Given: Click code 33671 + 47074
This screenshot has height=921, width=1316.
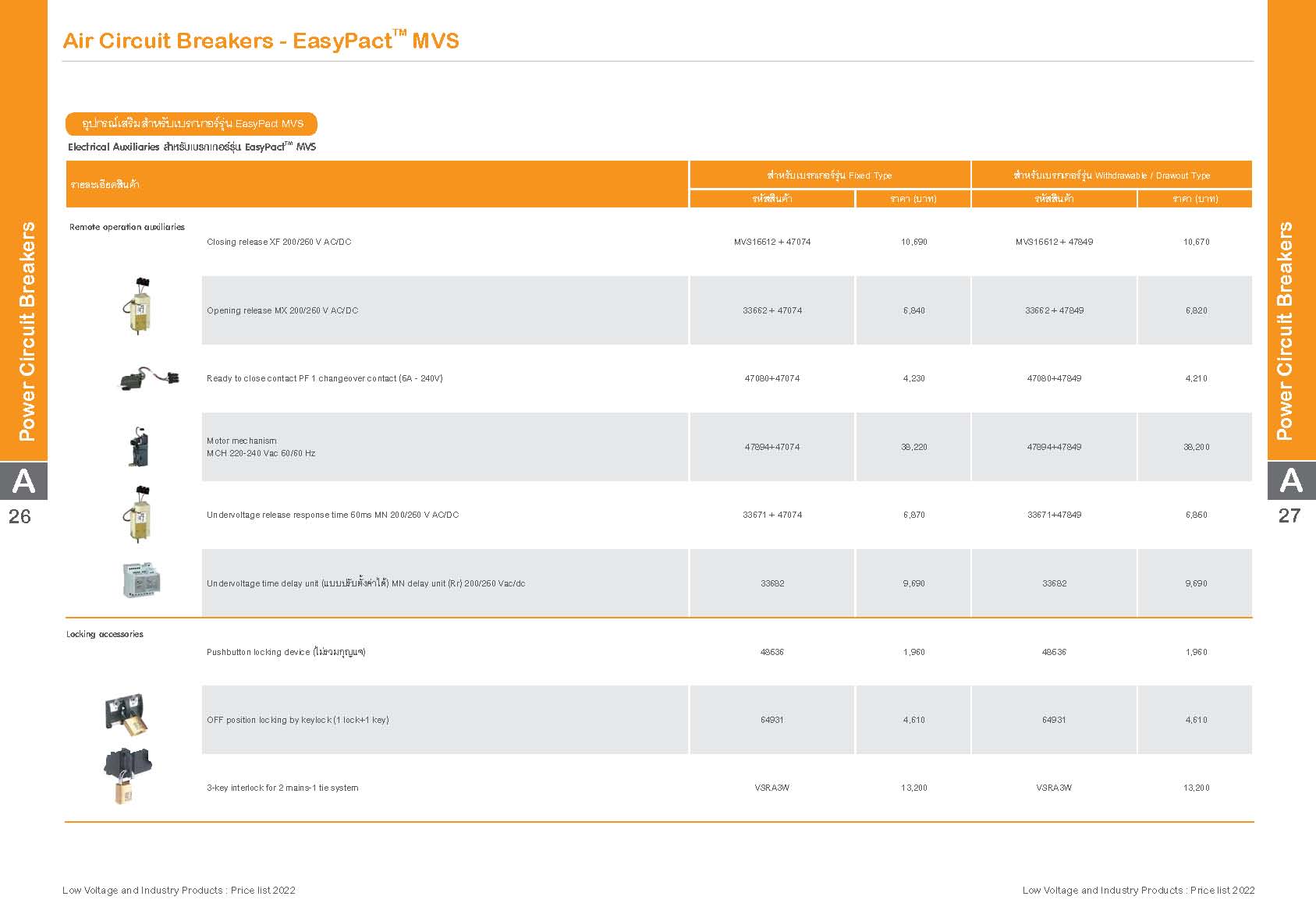Looking at the screenshot, I should coord(772,515).
